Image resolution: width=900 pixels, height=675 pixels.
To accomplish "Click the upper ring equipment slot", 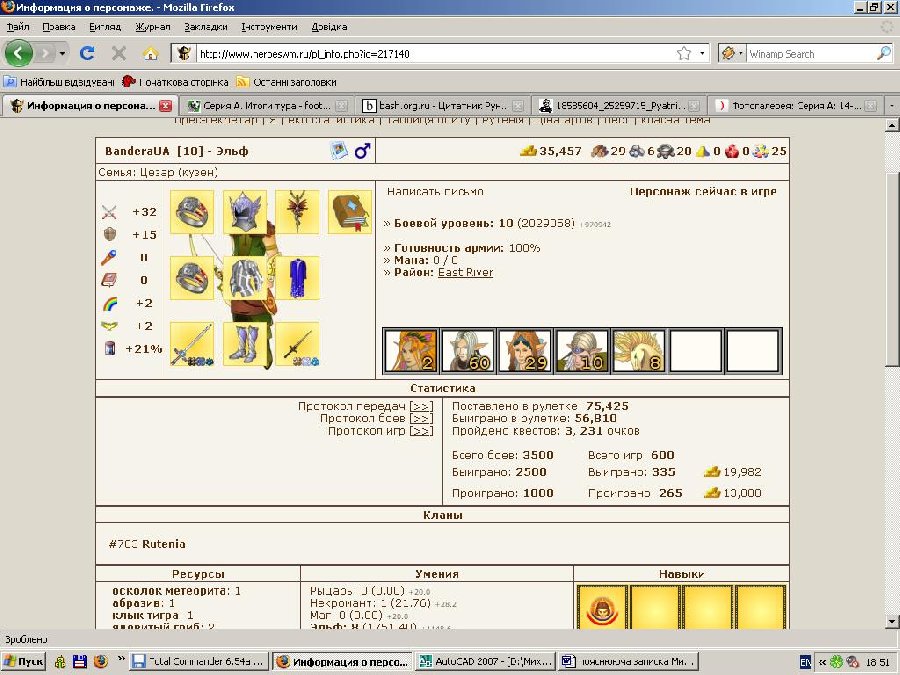I will [192, 212].
